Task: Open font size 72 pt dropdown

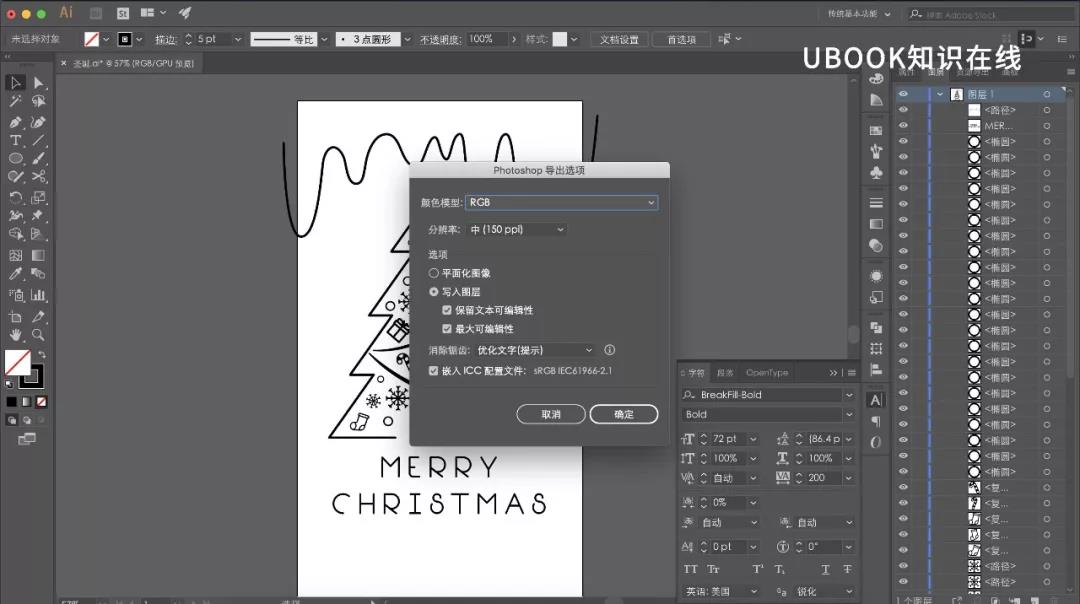Action: (x=754, y=439)
